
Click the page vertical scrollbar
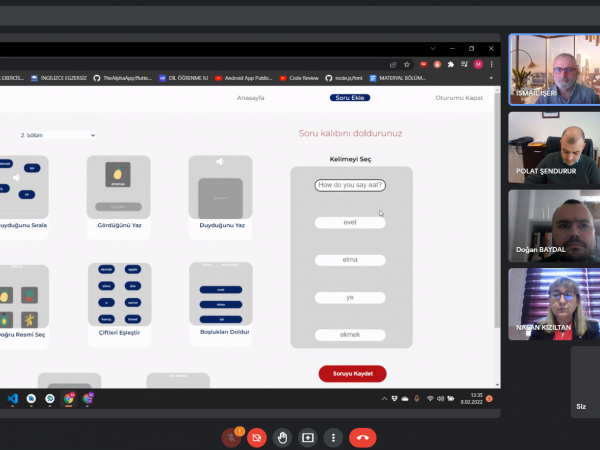(497, 209)
